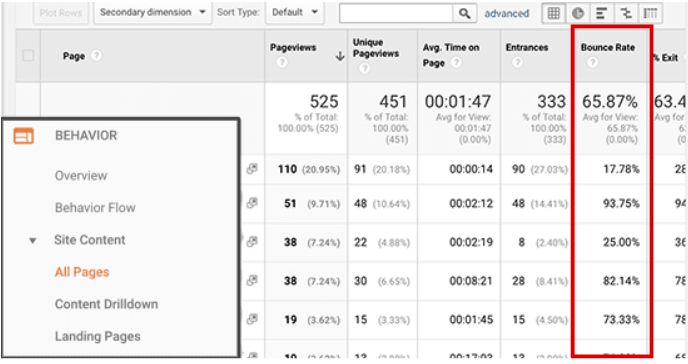The image size is (688, 364).
Task: Click the disabled Plot Rows button
Action: (61, 13)
